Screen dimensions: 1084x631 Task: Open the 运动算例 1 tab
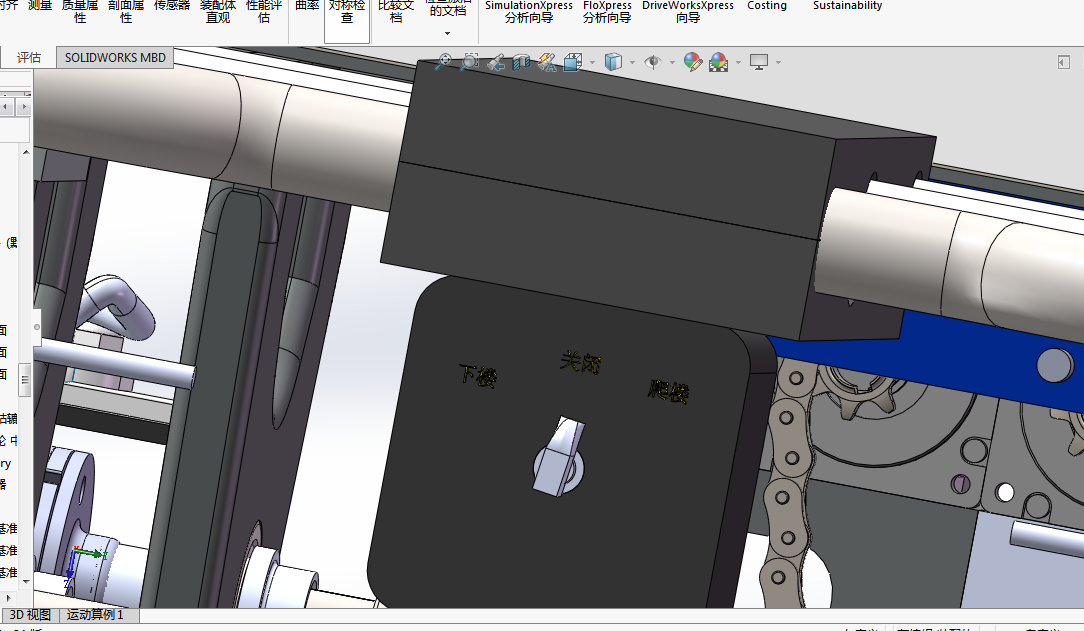pyautogui.click(x=95, y=615)
